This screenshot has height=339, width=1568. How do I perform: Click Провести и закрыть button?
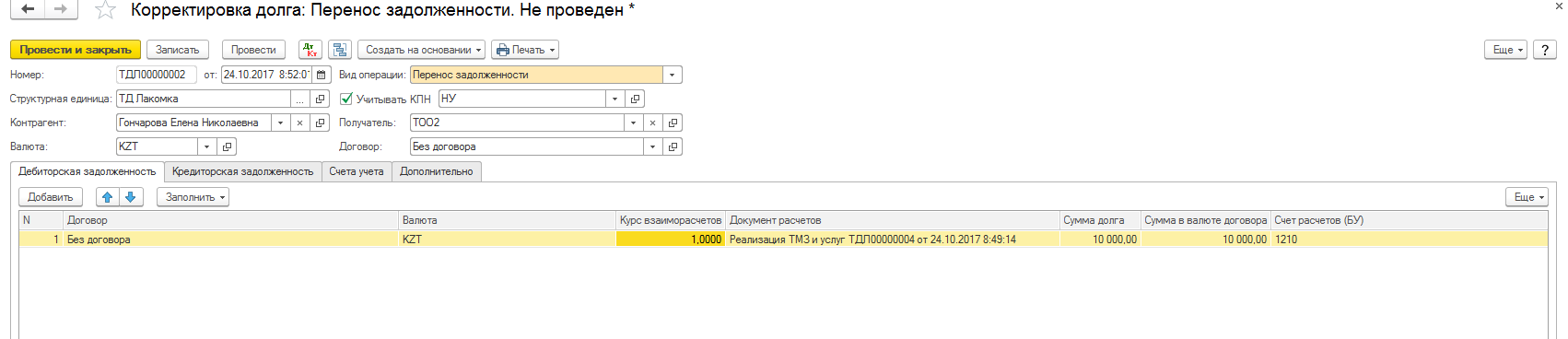[x=76, y=50]
